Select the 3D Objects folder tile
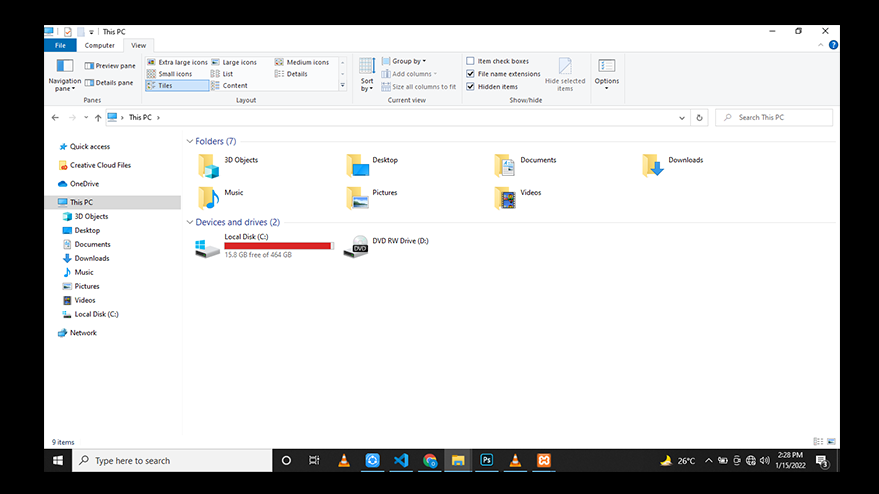The width and height of the screenshot is (879, 494). [x=229, y=166]
